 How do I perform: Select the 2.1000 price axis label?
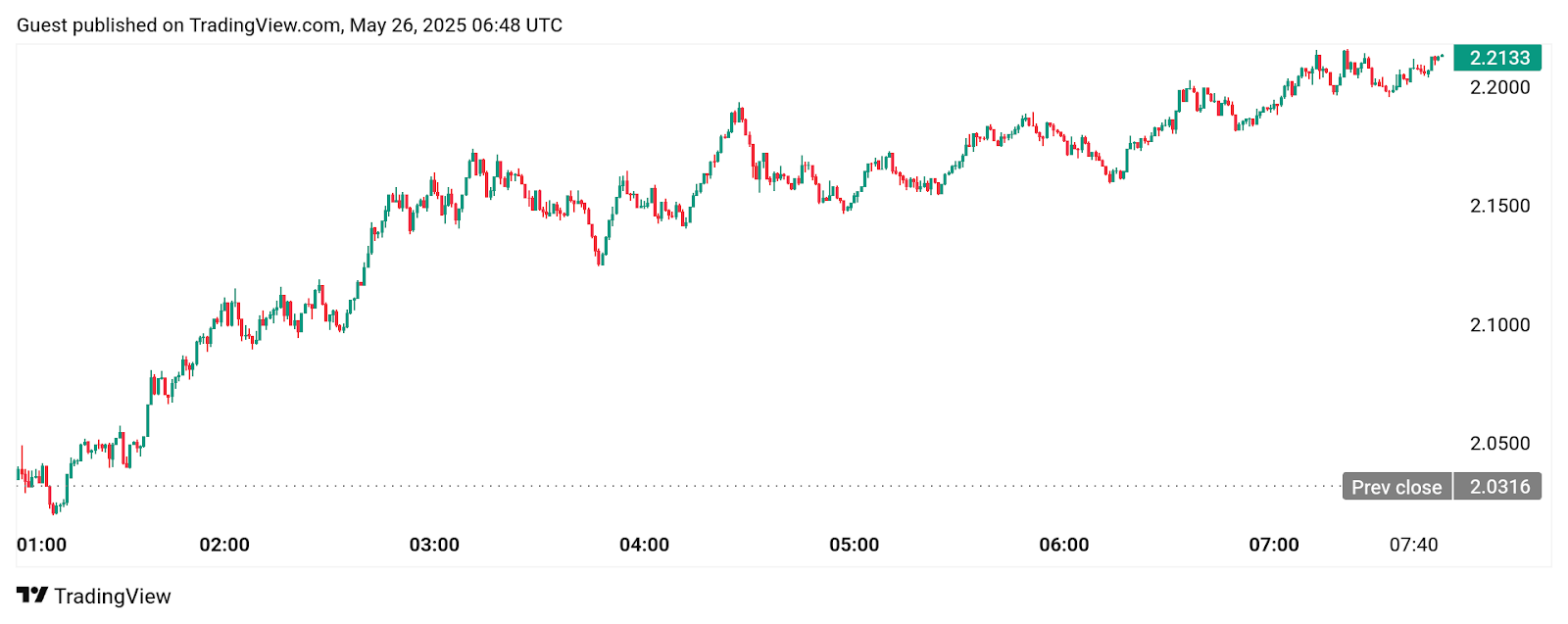1499,325
